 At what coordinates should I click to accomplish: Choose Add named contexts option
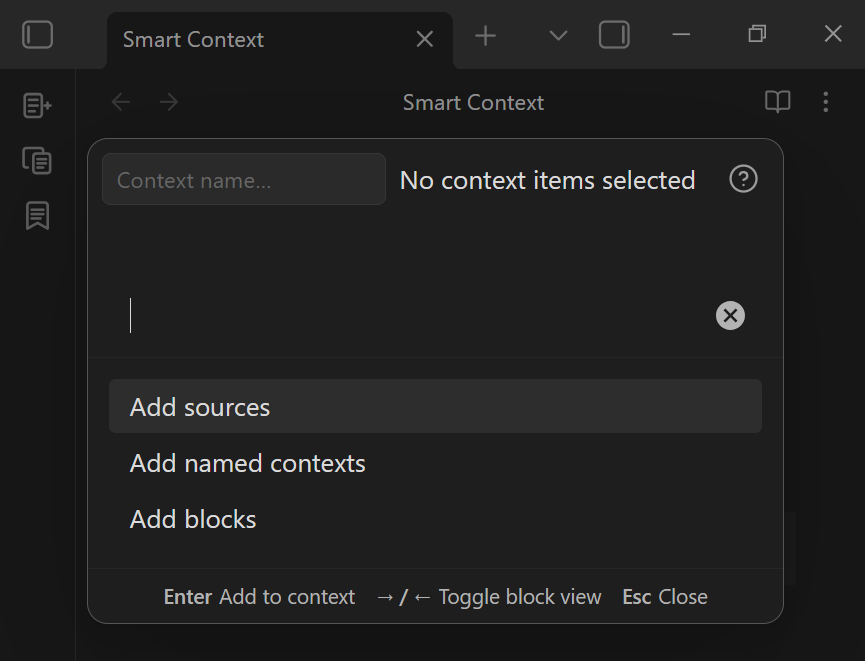435,463
